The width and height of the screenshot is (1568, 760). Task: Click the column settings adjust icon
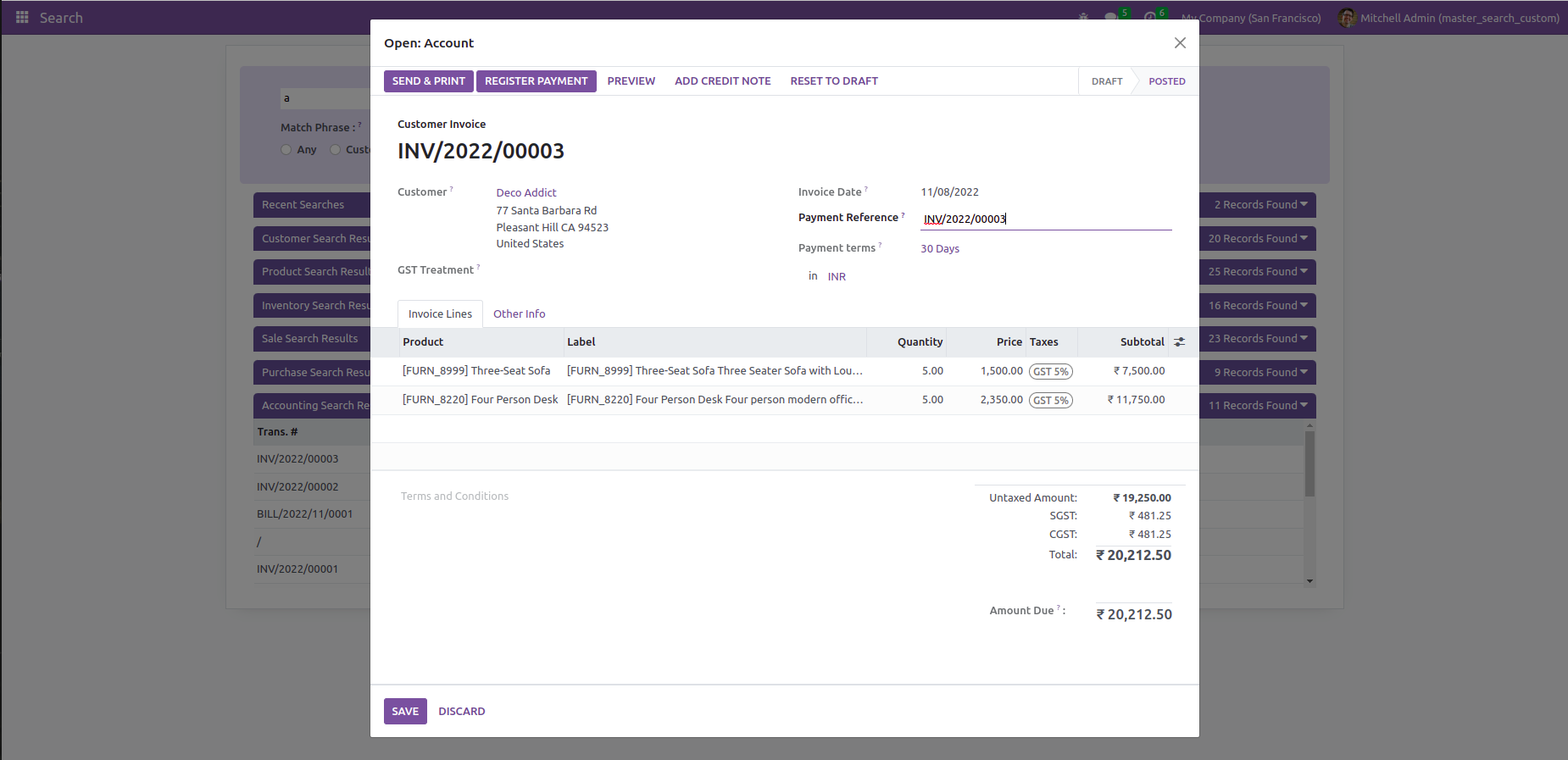(x=1179, y=342)
